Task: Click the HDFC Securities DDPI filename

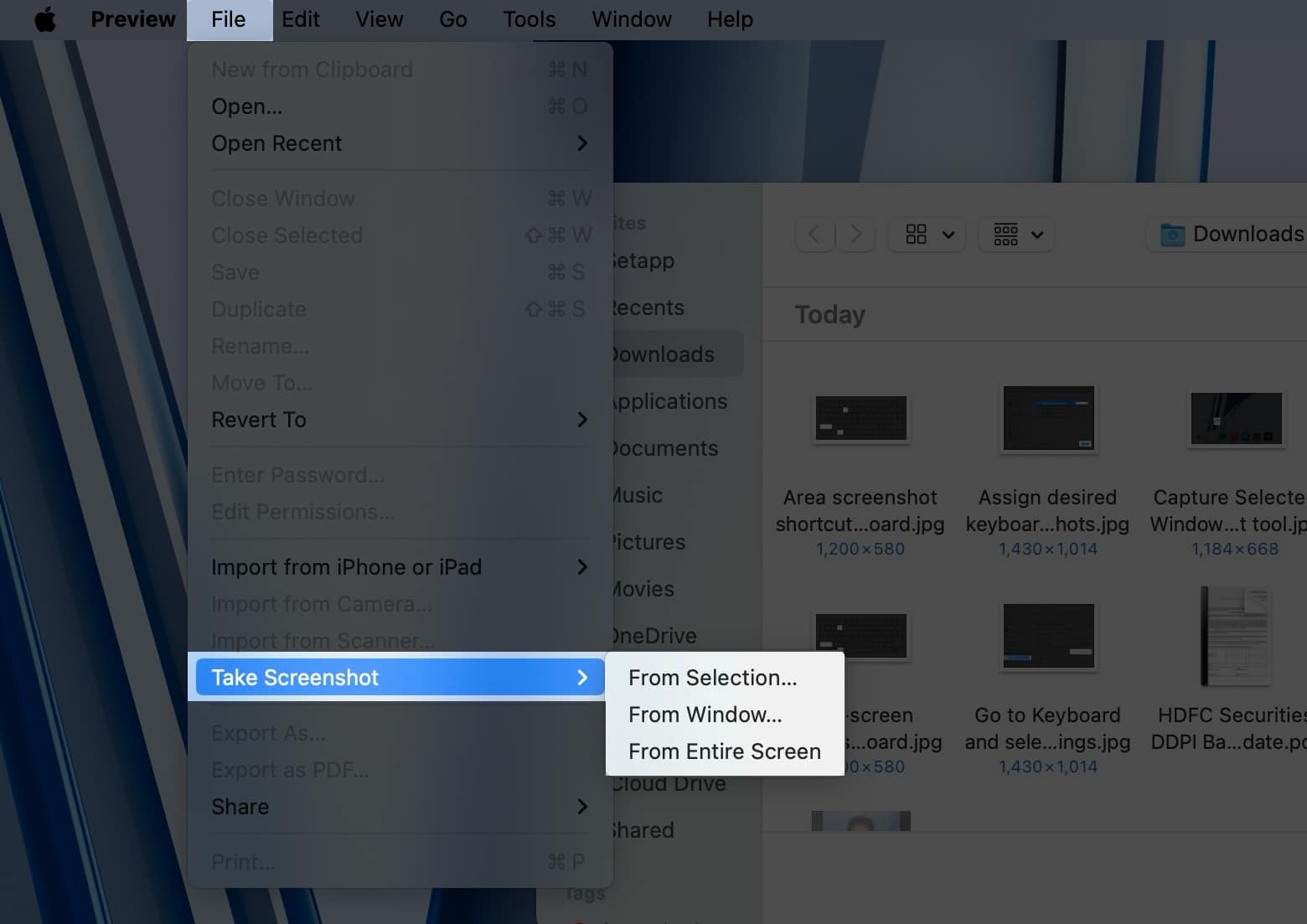Action: click(x=1229, y=728)
